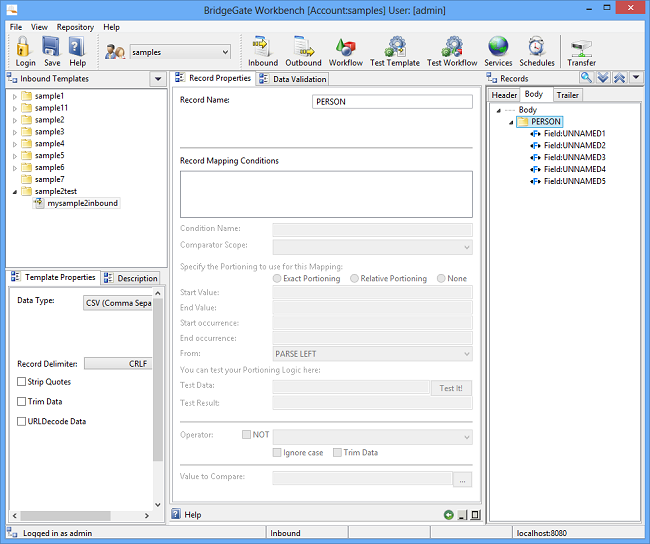650x544 pixels.
Task: Click the Record Mapping Conditions list box
Action: [x=326, y=194]
